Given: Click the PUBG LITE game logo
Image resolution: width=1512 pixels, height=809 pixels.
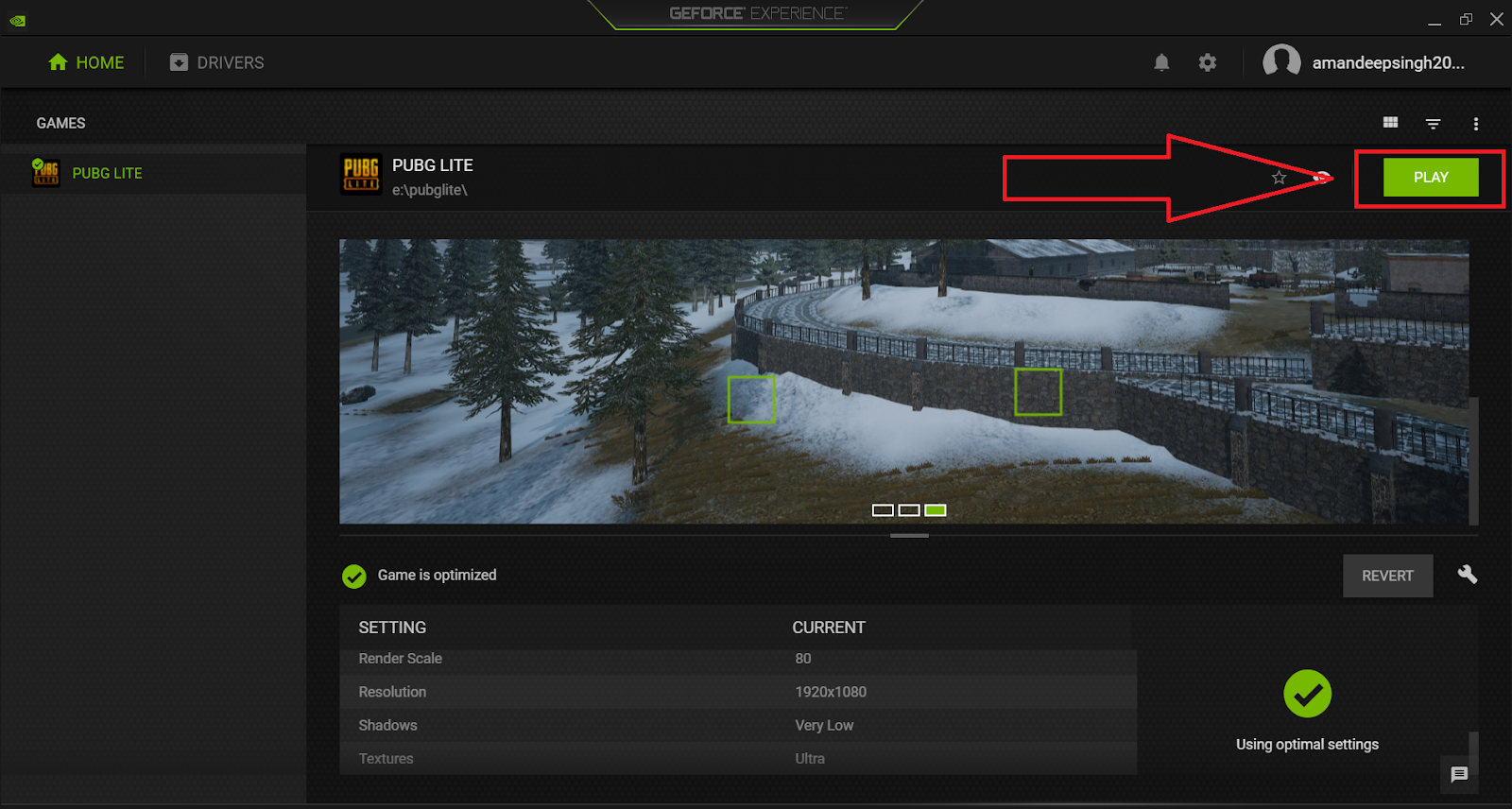Looking at the screenshot, I should tap(361, 174).
